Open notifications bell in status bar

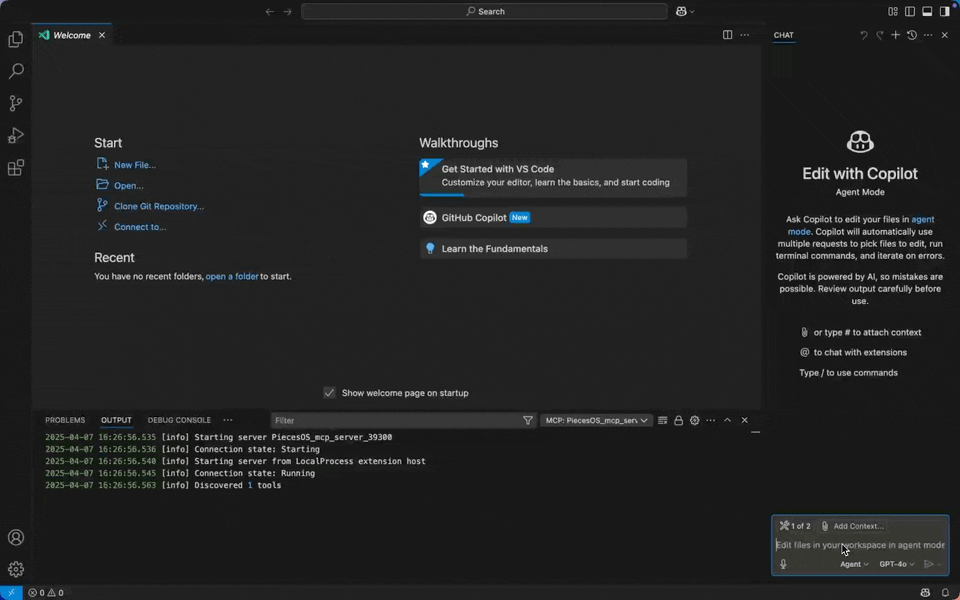(945, 592)
